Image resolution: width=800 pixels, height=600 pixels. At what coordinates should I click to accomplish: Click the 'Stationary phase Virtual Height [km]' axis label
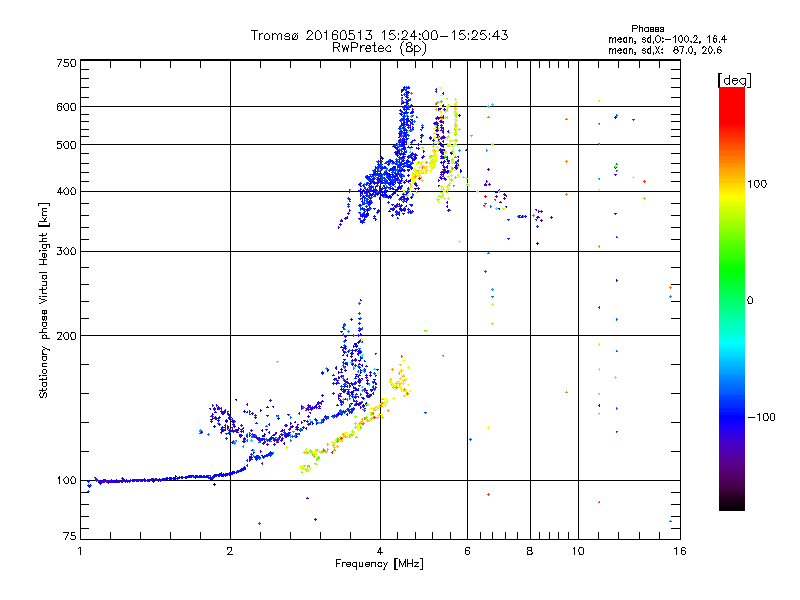pos(43,301)
